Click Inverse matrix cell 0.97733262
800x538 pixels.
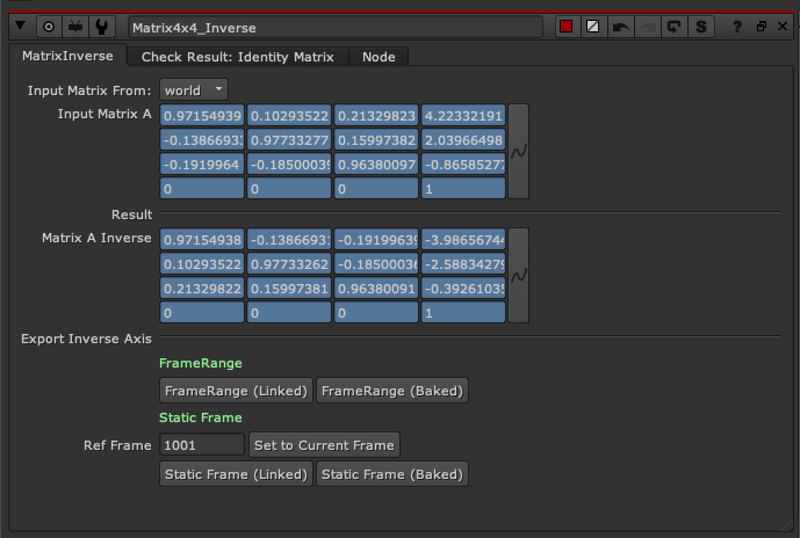coord(289,264)
